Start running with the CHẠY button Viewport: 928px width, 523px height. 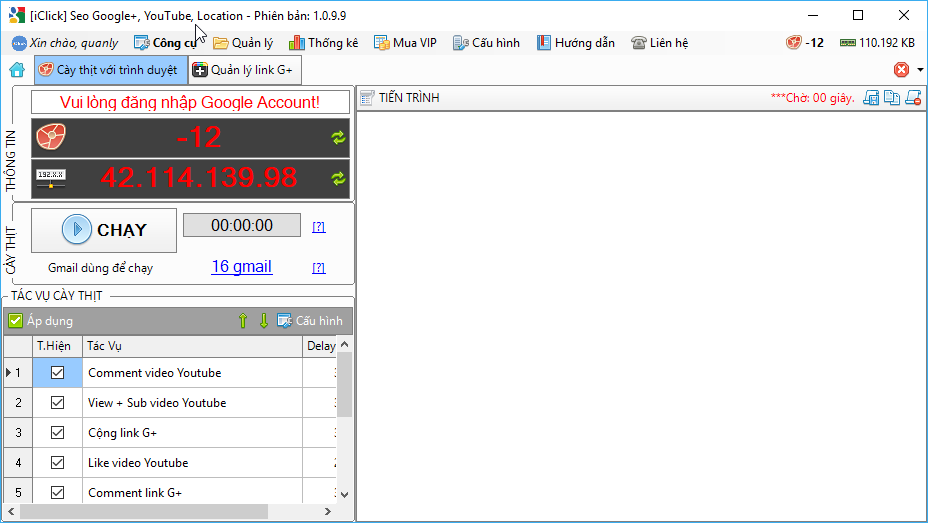(x=104, y=230)
